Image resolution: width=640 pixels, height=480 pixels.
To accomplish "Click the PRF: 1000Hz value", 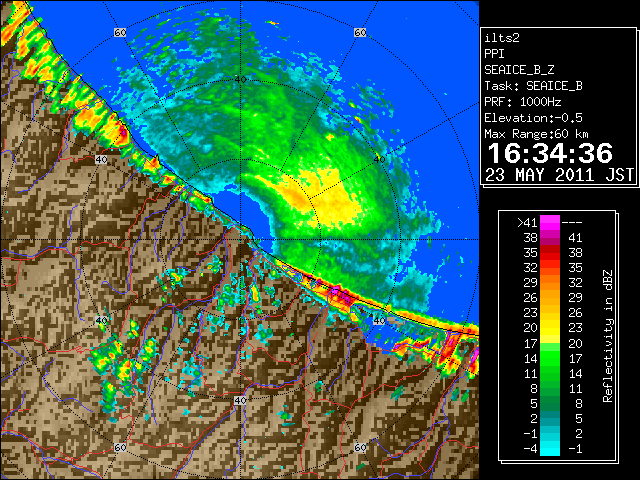I will click(523, 102).
